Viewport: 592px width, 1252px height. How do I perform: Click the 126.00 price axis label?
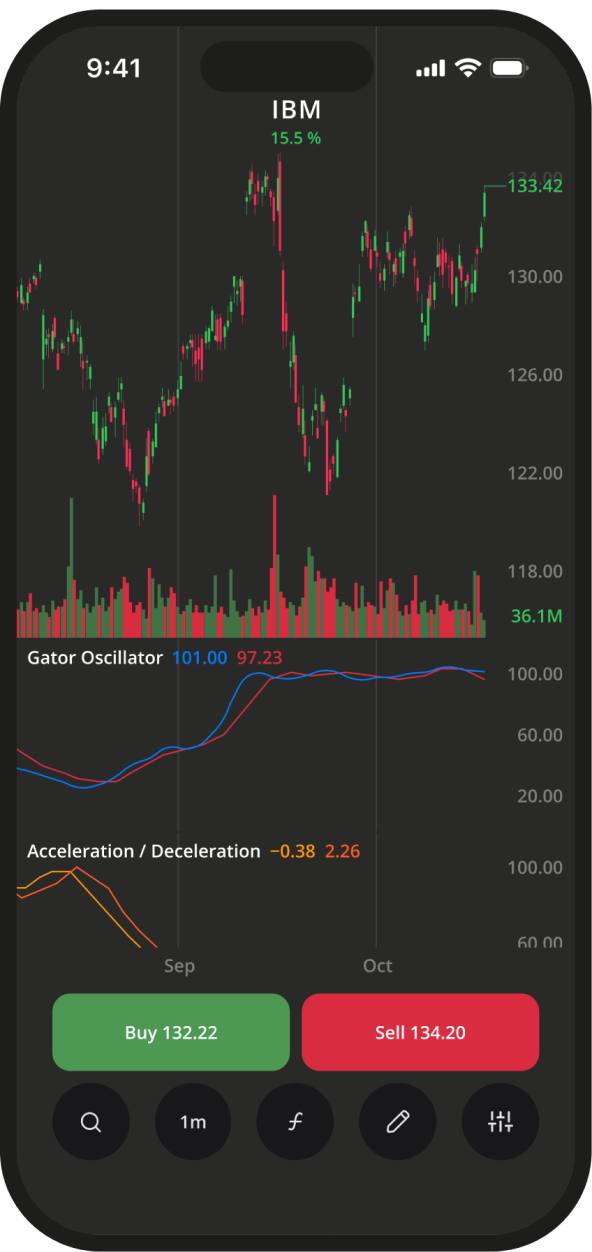(535, 375)
